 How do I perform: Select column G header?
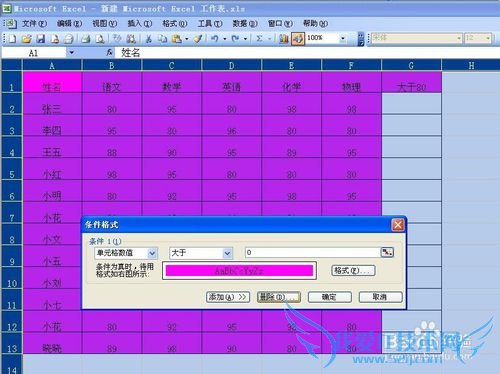coord(411,65)
